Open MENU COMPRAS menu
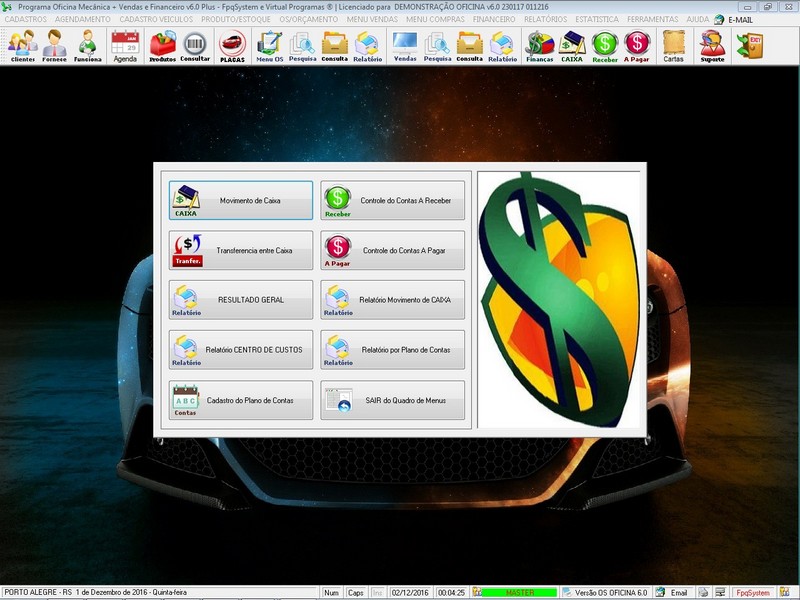Viewport: 800px width, 600px height. [435, 19]
